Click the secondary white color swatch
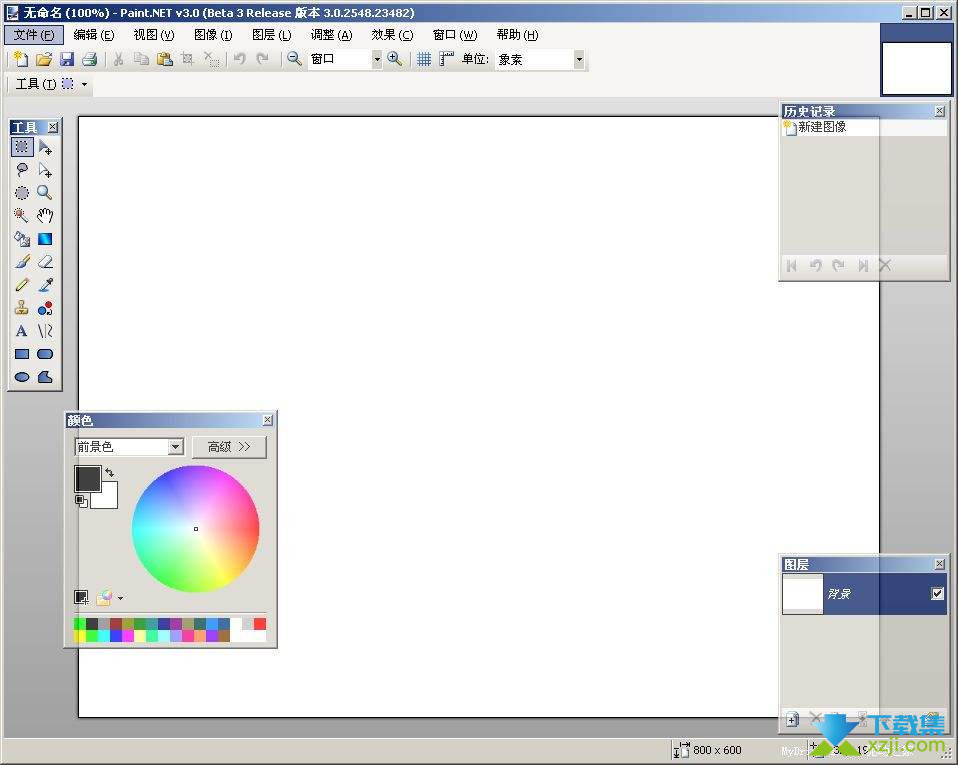958x765 pixels. click(x=108, y=499)
